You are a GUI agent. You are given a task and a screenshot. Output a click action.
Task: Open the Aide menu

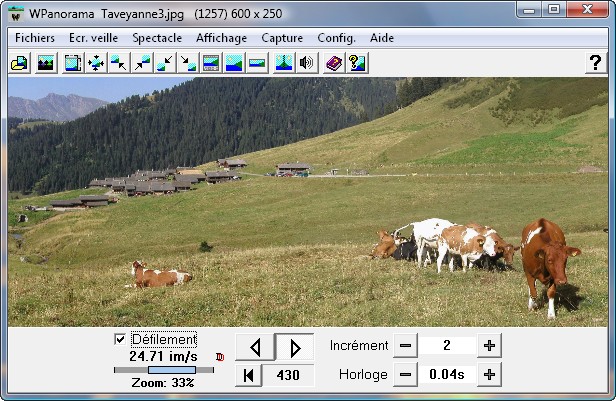click(382, 38)
